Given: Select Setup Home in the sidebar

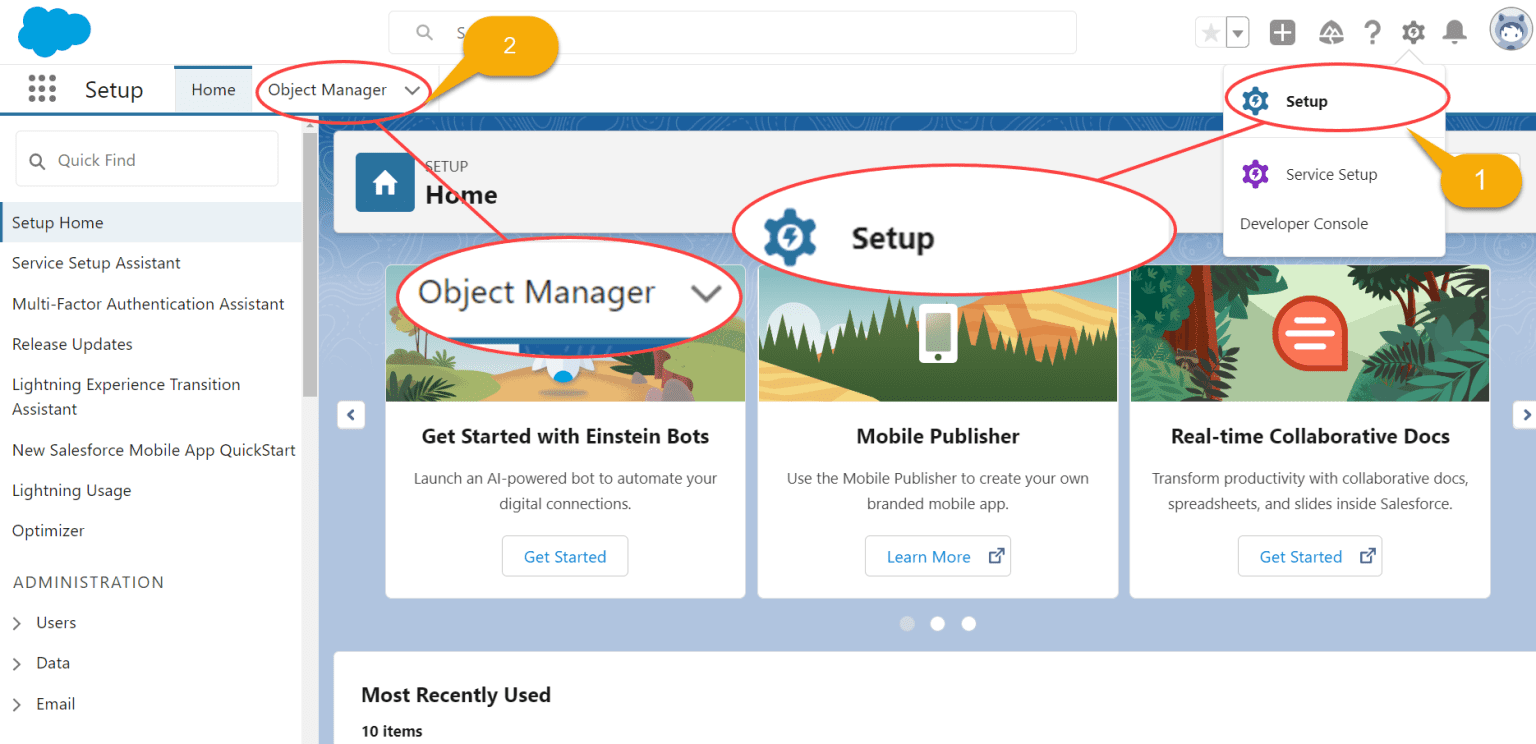Looking at the screenshot, I should click(151, 222).
